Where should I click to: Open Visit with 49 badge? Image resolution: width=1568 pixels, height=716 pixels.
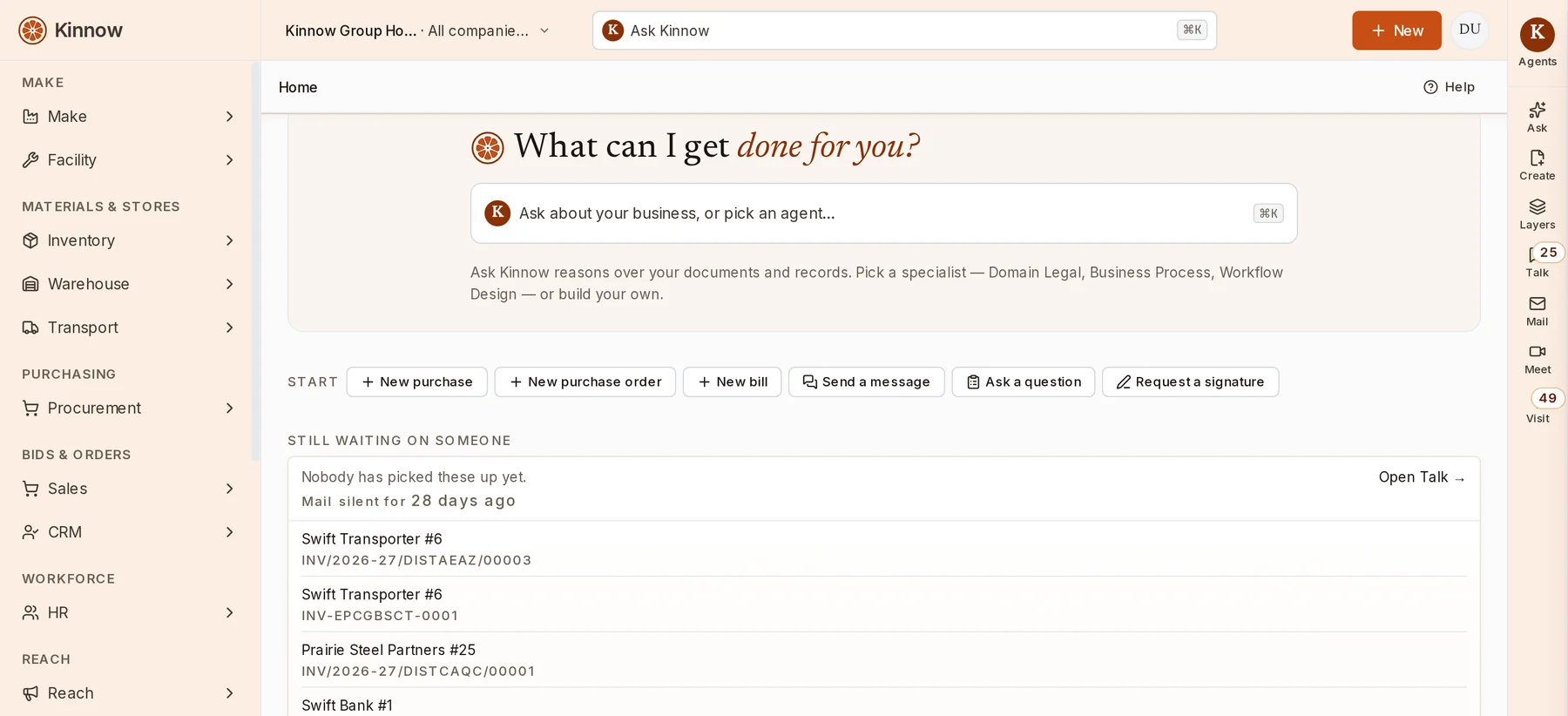tap(1540, 405)
